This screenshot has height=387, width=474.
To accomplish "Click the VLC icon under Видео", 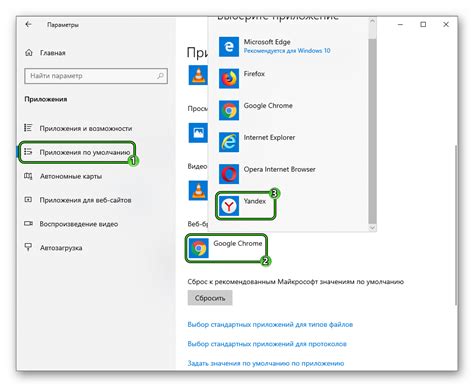I will tap(198, 190).
